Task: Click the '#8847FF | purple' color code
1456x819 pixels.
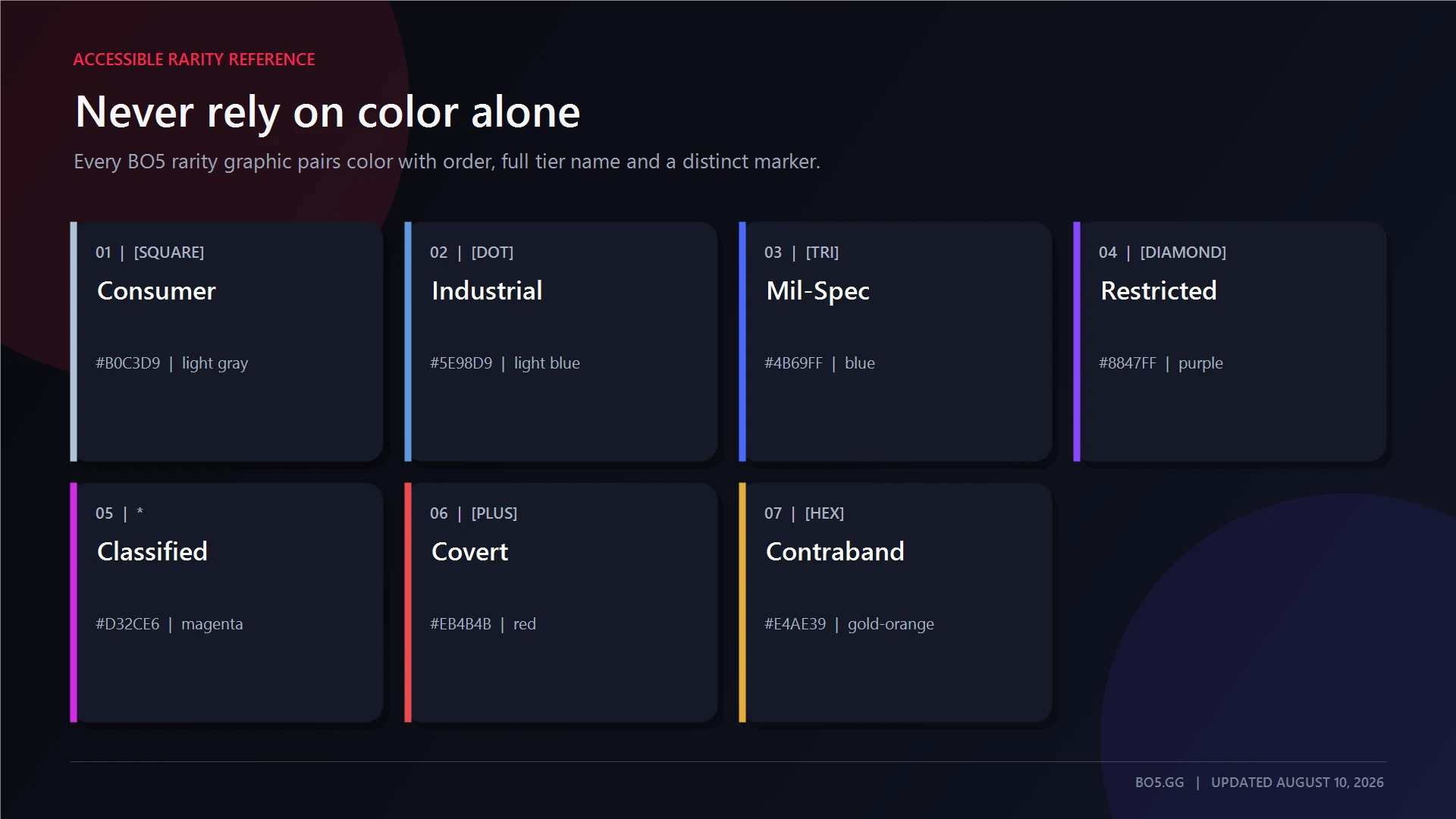Action: (x=1161, y=363)
